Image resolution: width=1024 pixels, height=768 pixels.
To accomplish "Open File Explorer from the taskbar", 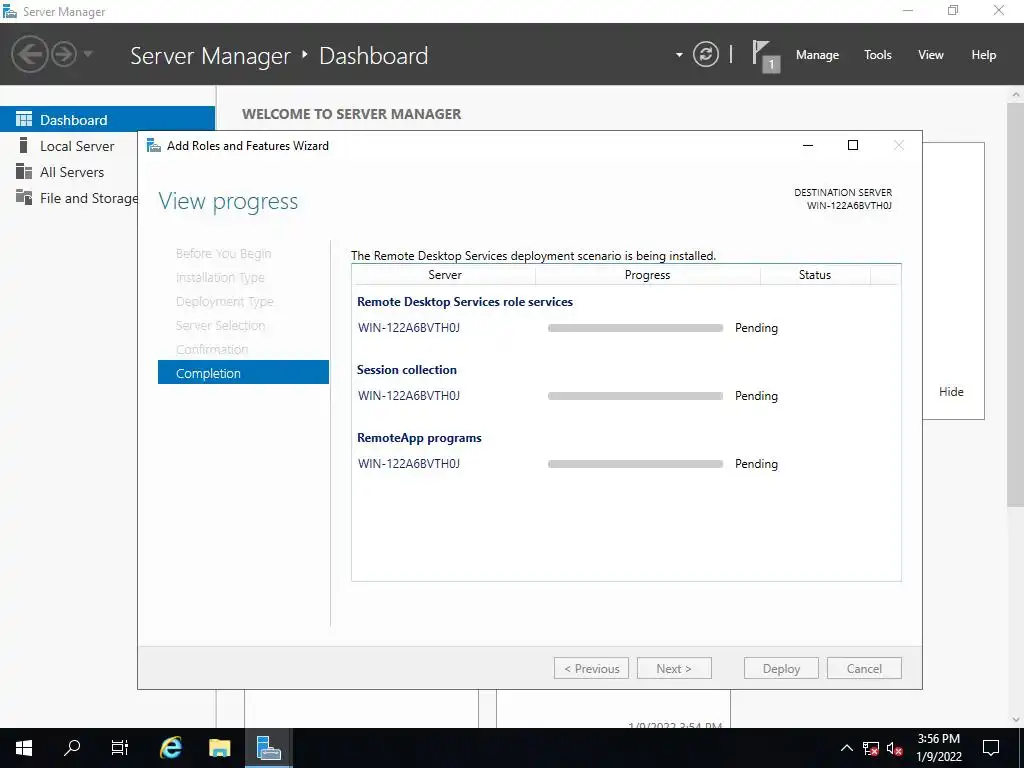I will tap(219, 748).
